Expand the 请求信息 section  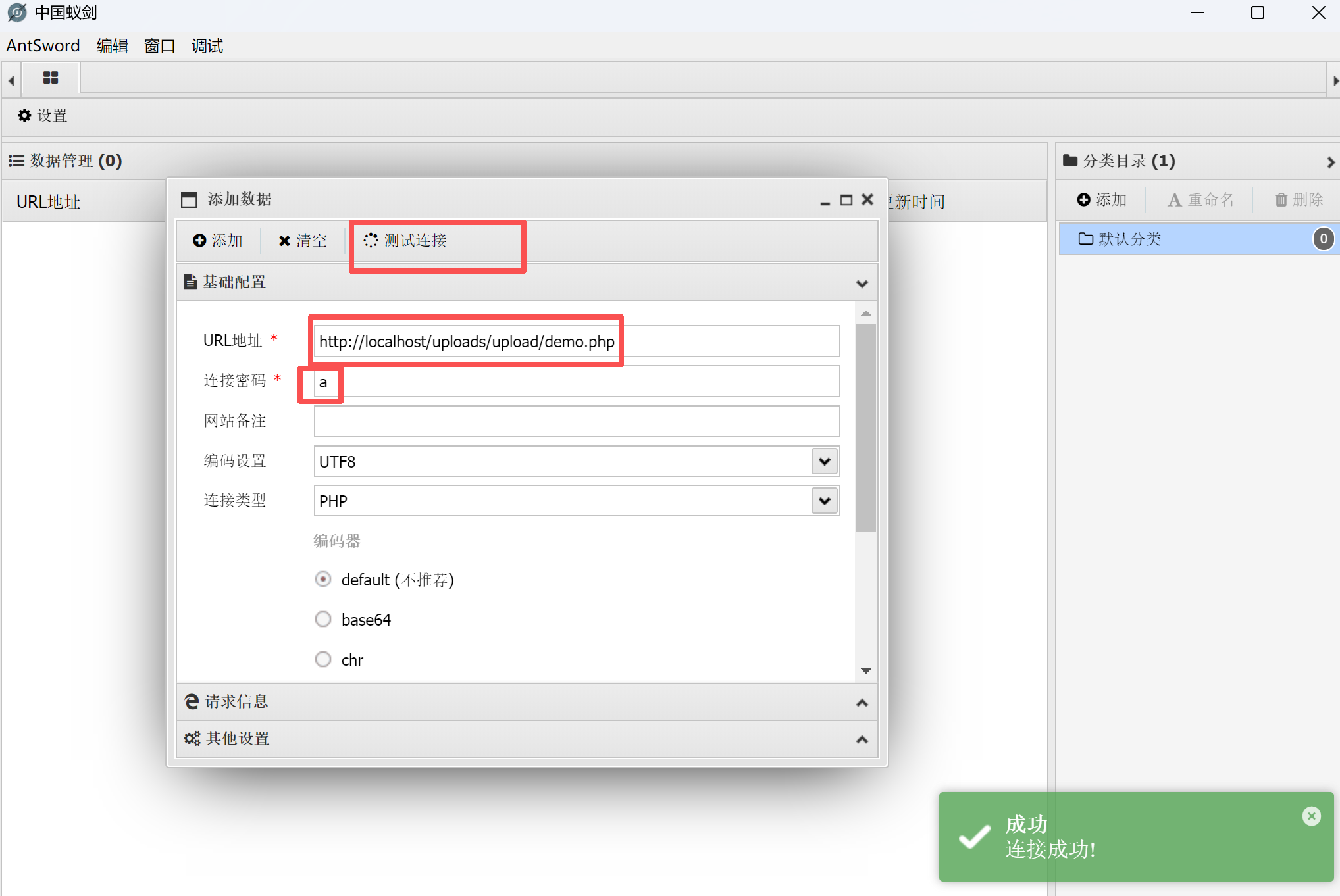click(x=862, y=703)
